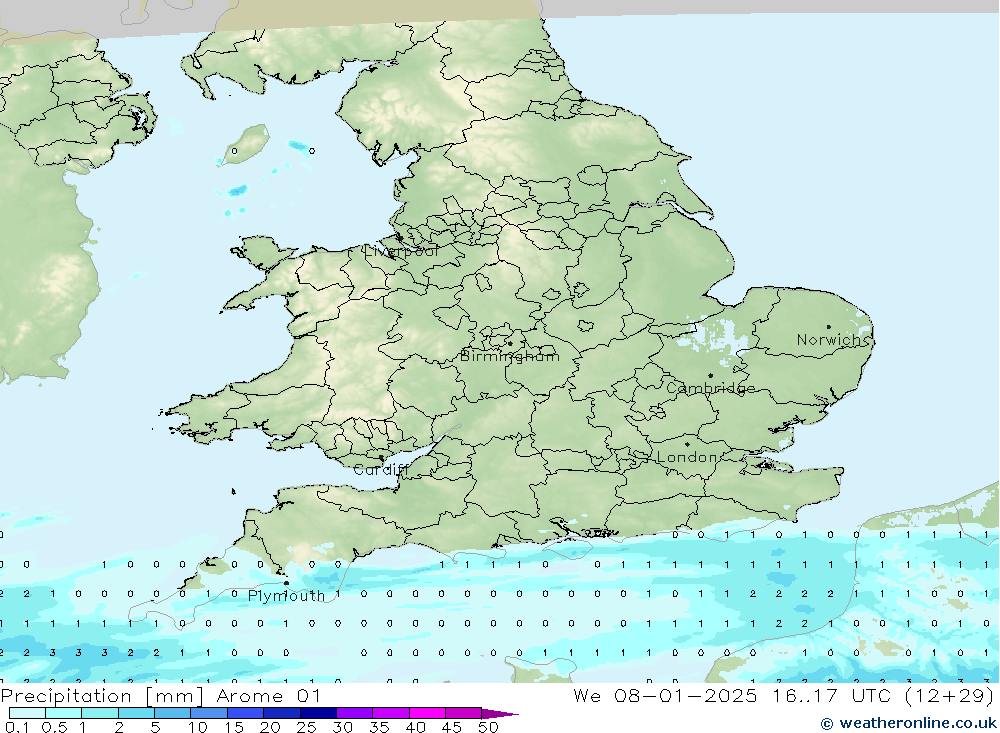
Task: Click the Norwich city dot marker
Action: [828, 327]
